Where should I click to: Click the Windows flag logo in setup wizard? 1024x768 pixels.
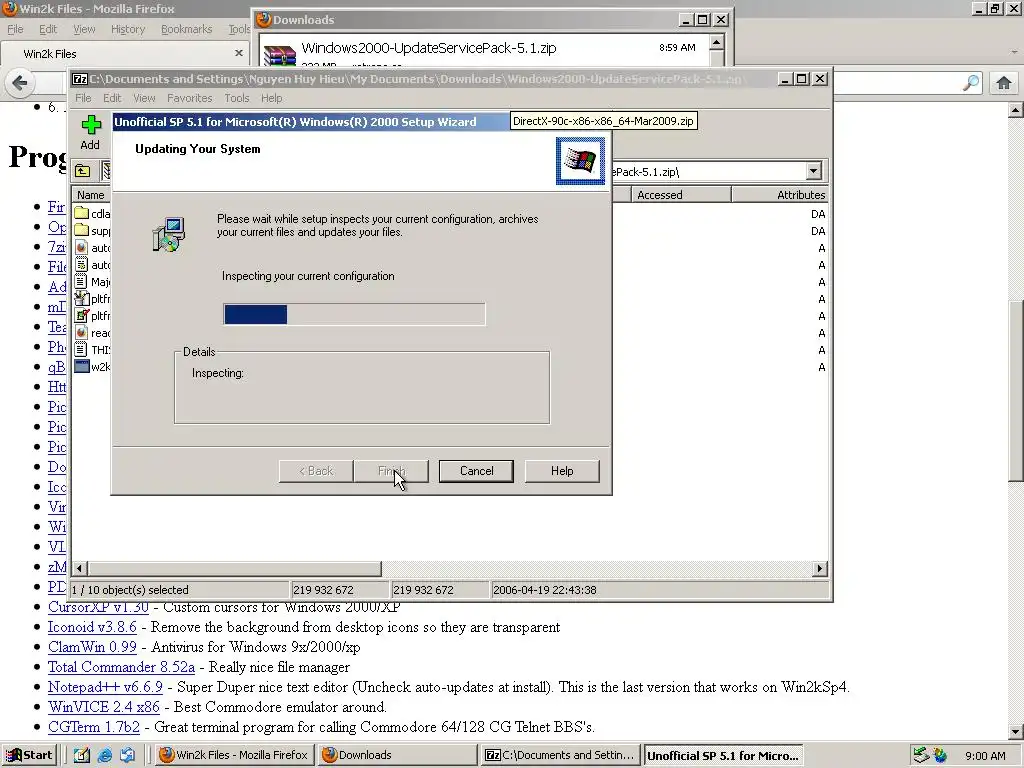click(x=581, y=161)
